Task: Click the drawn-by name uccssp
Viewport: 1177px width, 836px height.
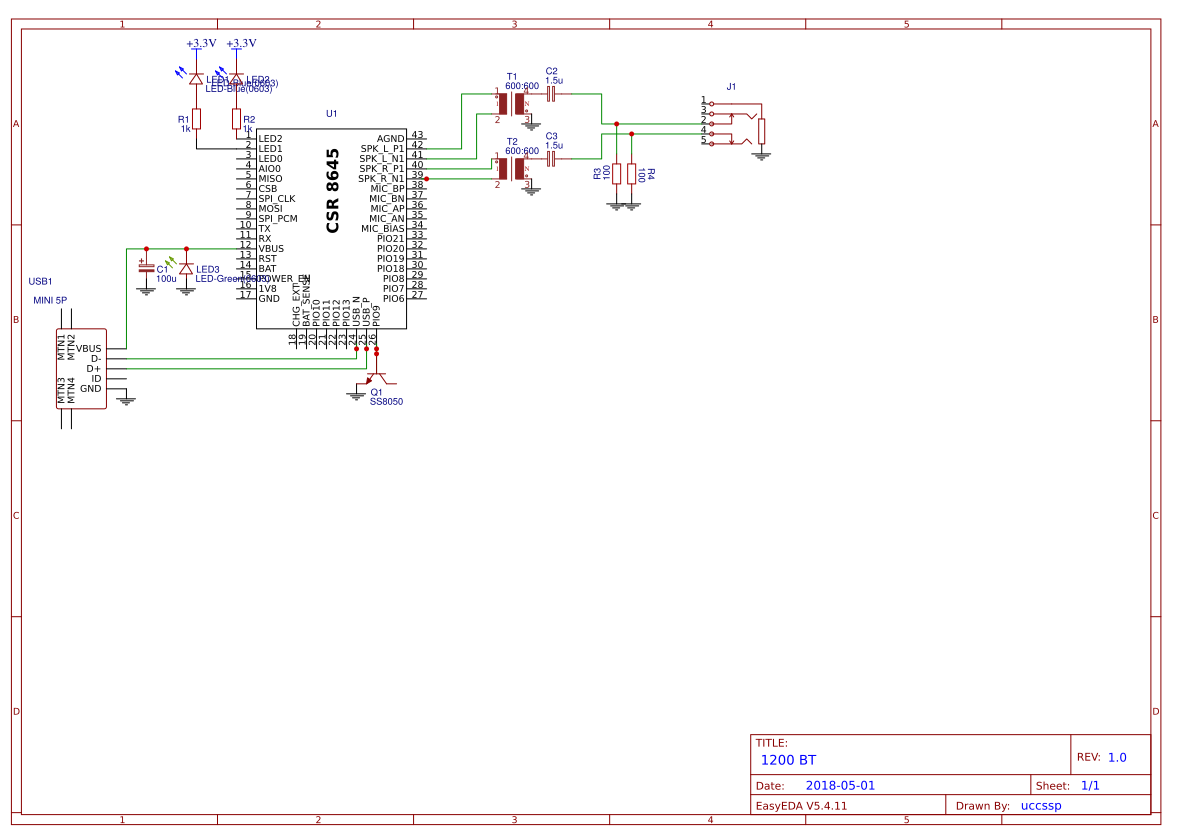Action: click(1041, 806)
